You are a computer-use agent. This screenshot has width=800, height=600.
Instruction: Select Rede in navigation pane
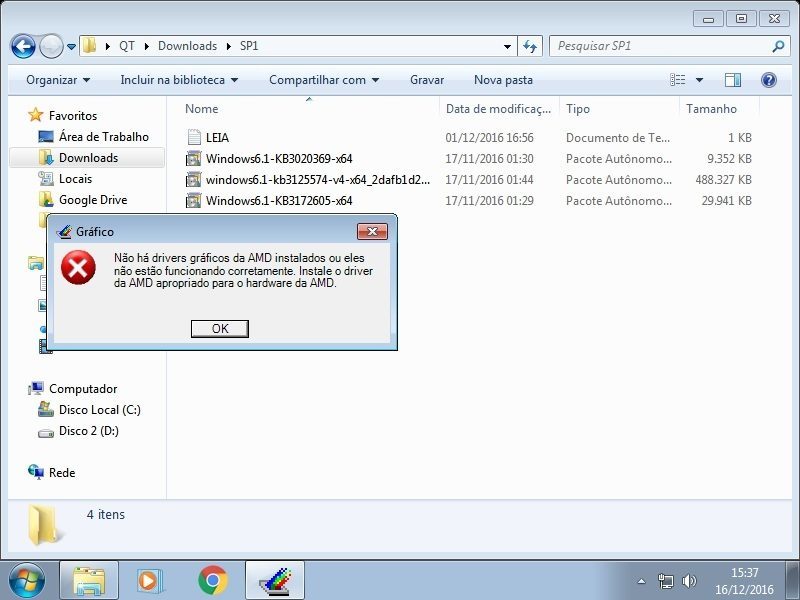pyautogui.click(x=62, y=473)
